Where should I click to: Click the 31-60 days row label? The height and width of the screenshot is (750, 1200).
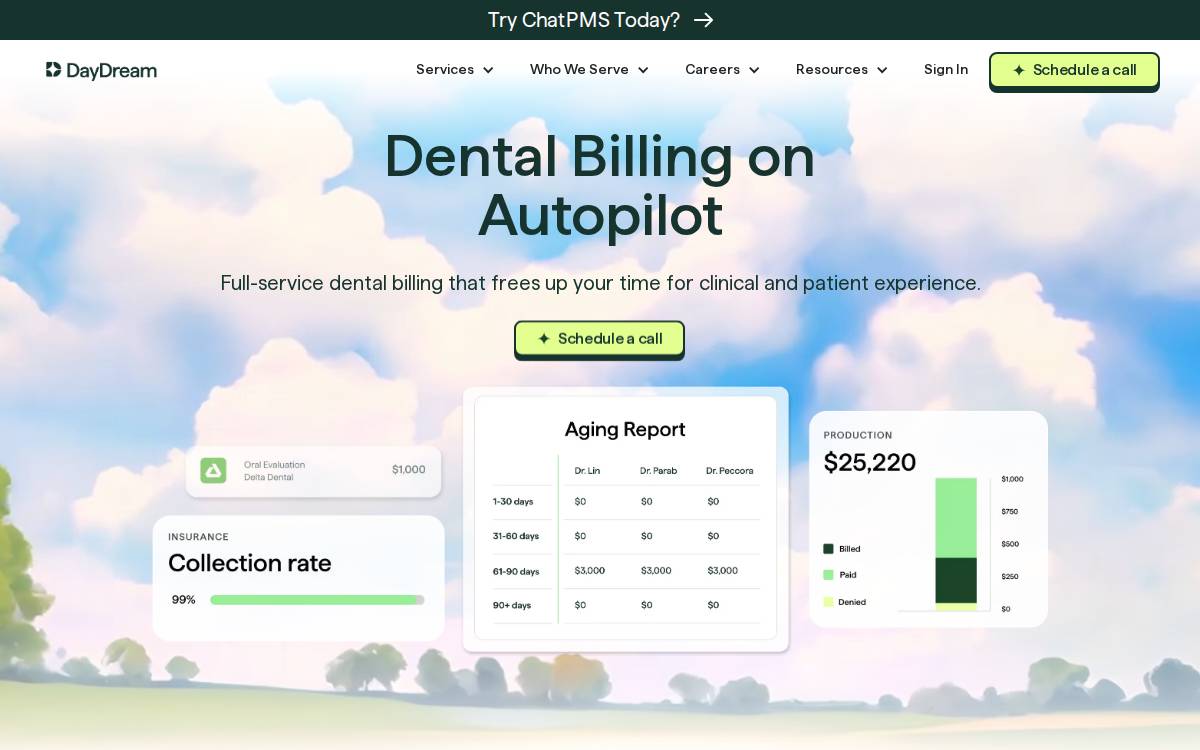point(516,536)
